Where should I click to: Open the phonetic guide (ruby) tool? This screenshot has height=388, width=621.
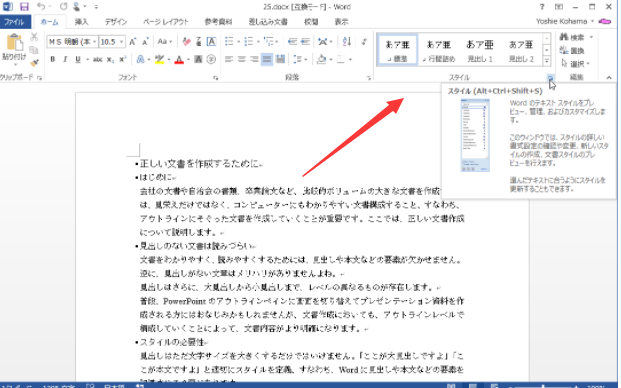[x=199, y=42]
